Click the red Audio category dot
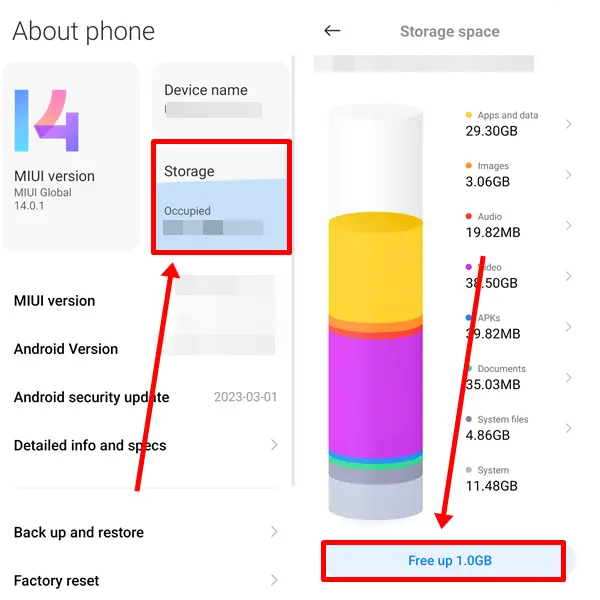 pos(469,216)
